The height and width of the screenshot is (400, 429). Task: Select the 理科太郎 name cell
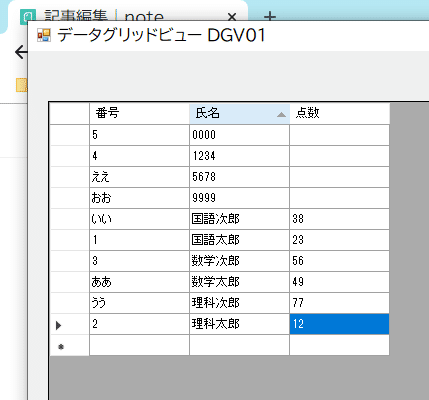click(x=239, y=324)
